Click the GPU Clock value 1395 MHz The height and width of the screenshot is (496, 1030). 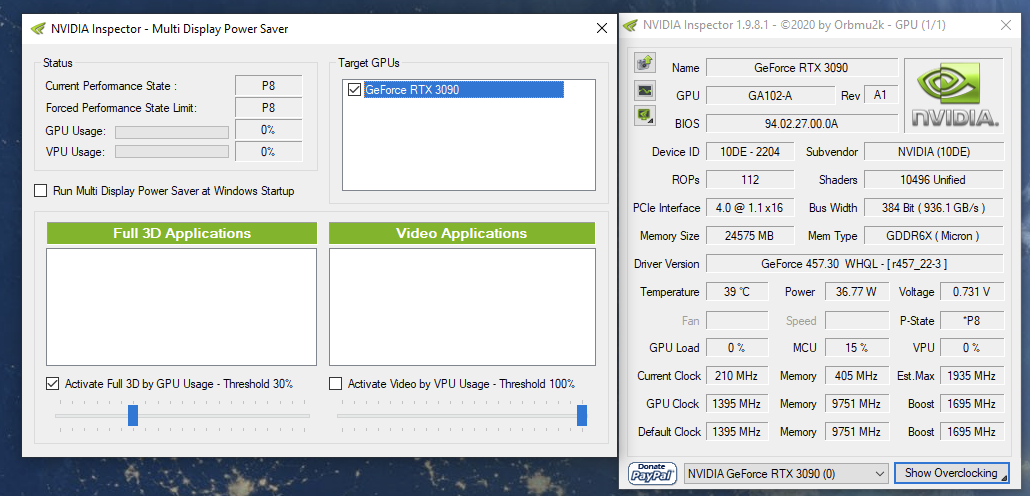click(x=737, y=403)
